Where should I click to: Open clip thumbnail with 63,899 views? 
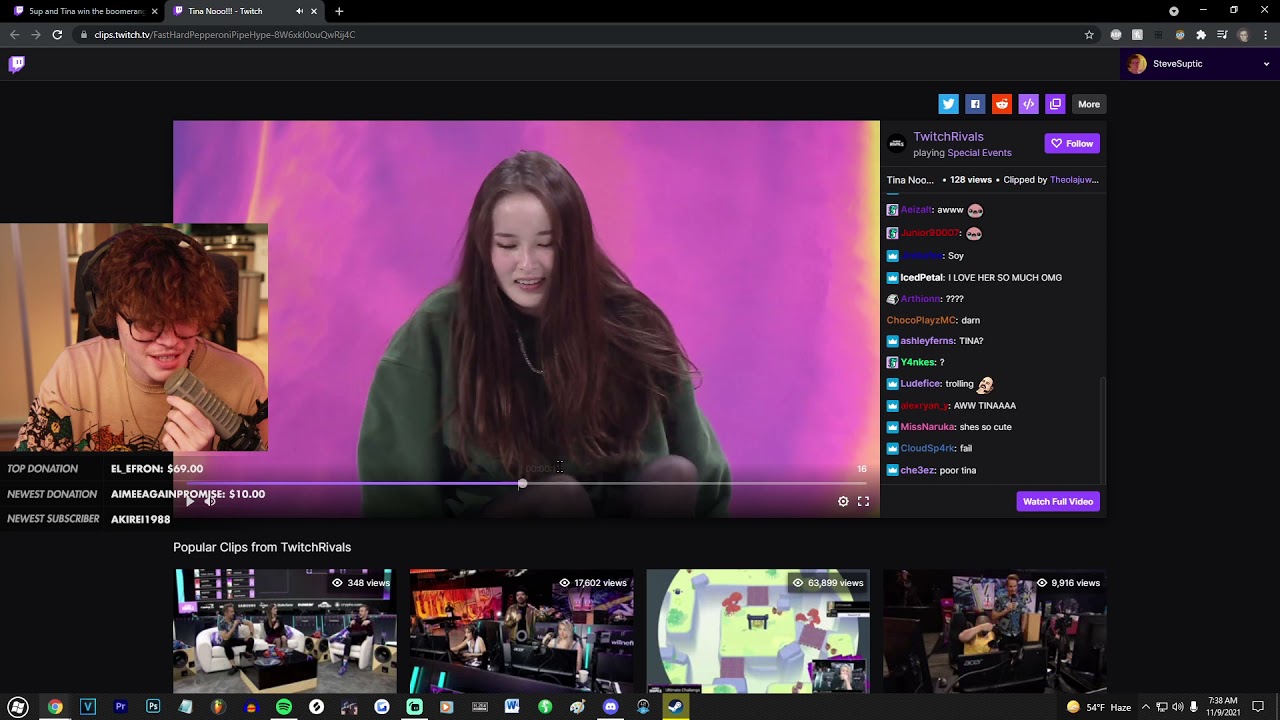pos(758,631)
